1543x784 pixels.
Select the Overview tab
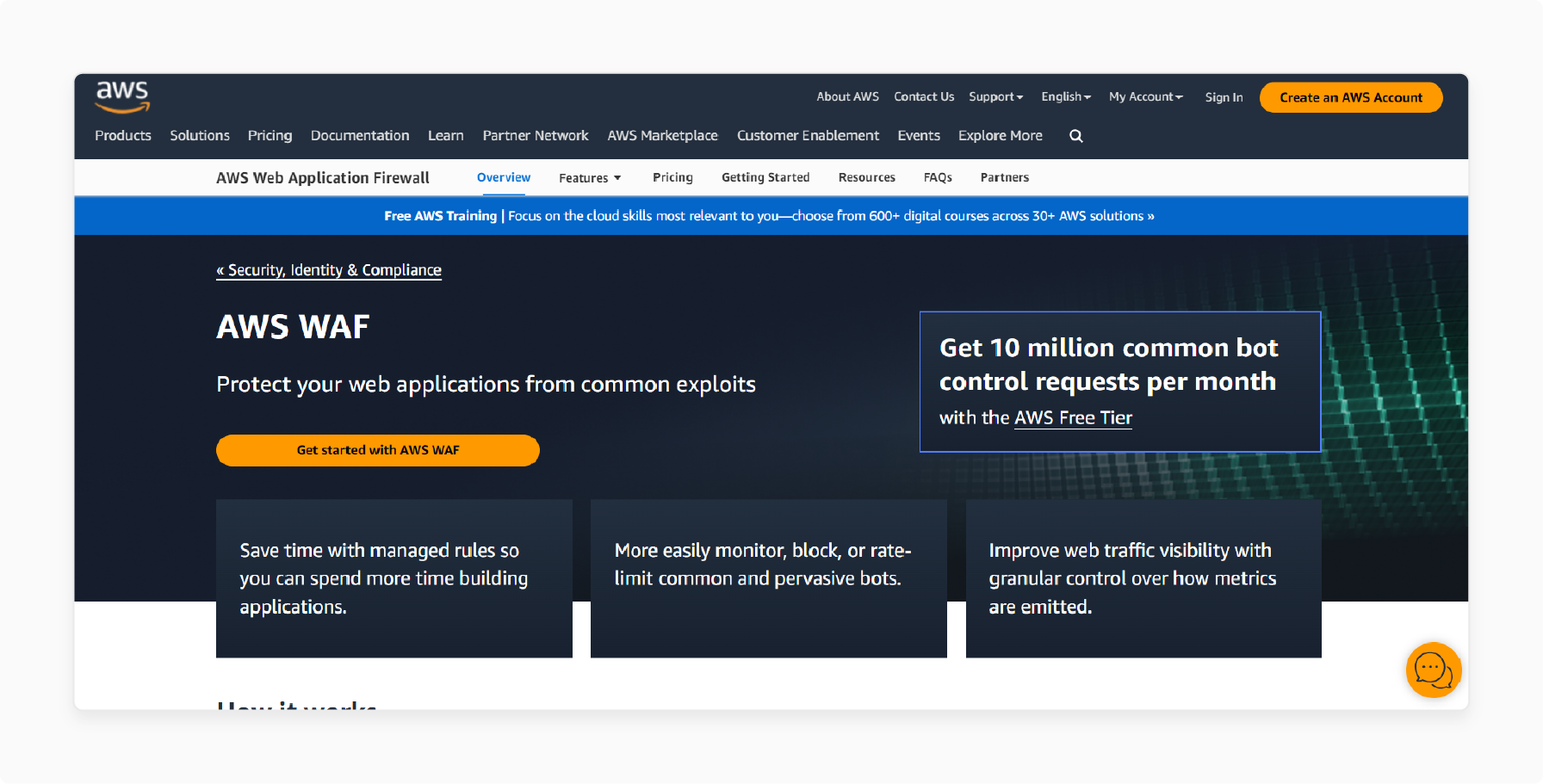click(x=504, y=177)
